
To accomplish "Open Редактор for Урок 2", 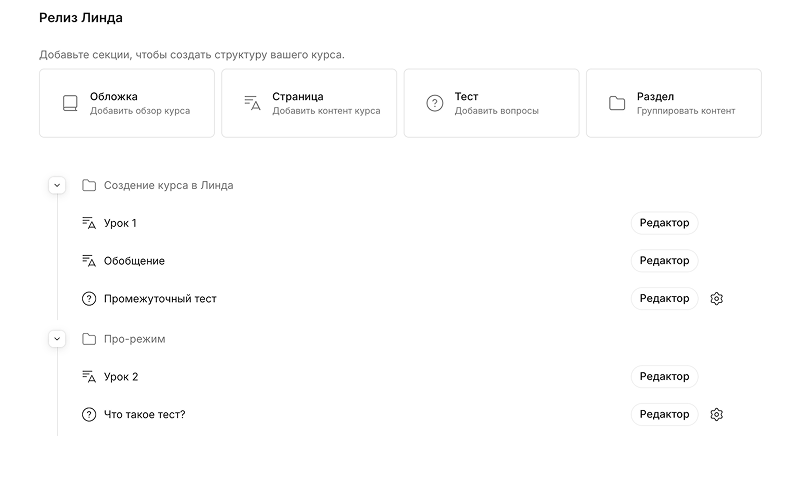I will point(664,377).
